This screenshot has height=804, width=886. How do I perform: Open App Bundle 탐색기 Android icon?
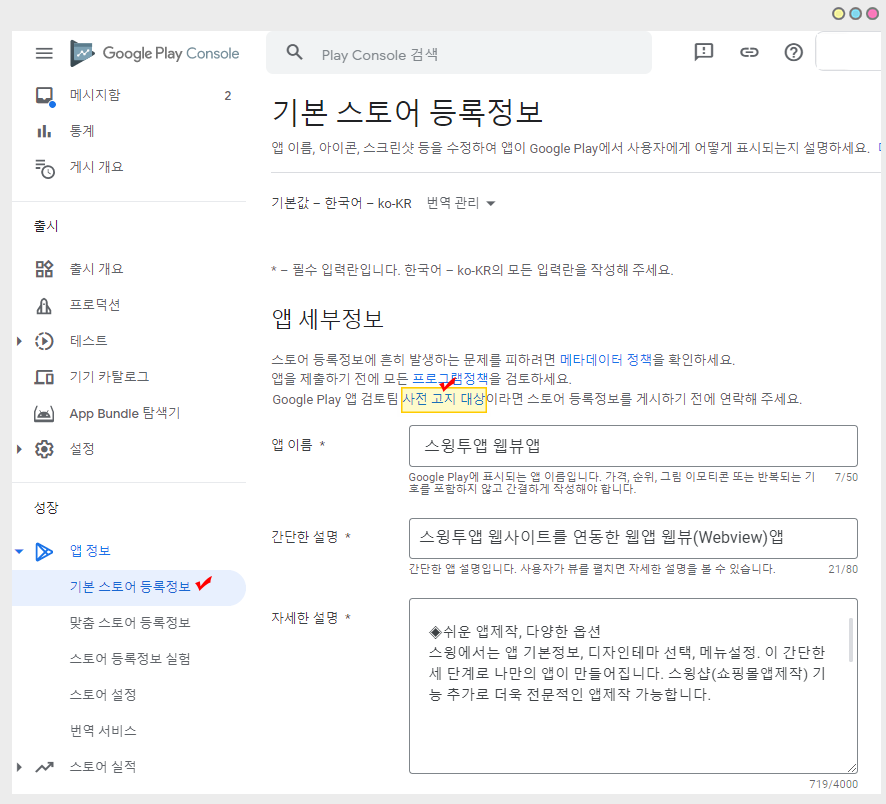pyautogui.click(x=44, y=413)
